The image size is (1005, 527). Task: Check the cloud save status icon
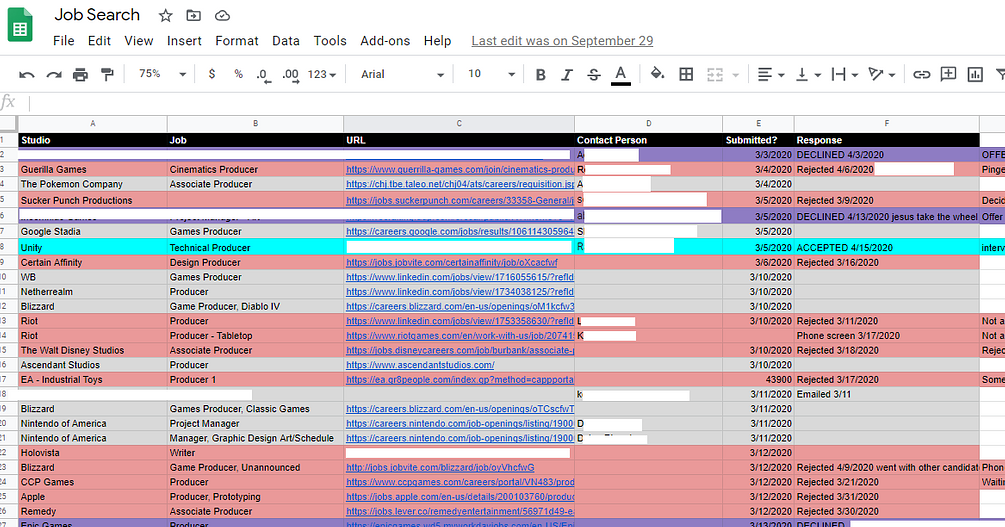tap(222, 15)
